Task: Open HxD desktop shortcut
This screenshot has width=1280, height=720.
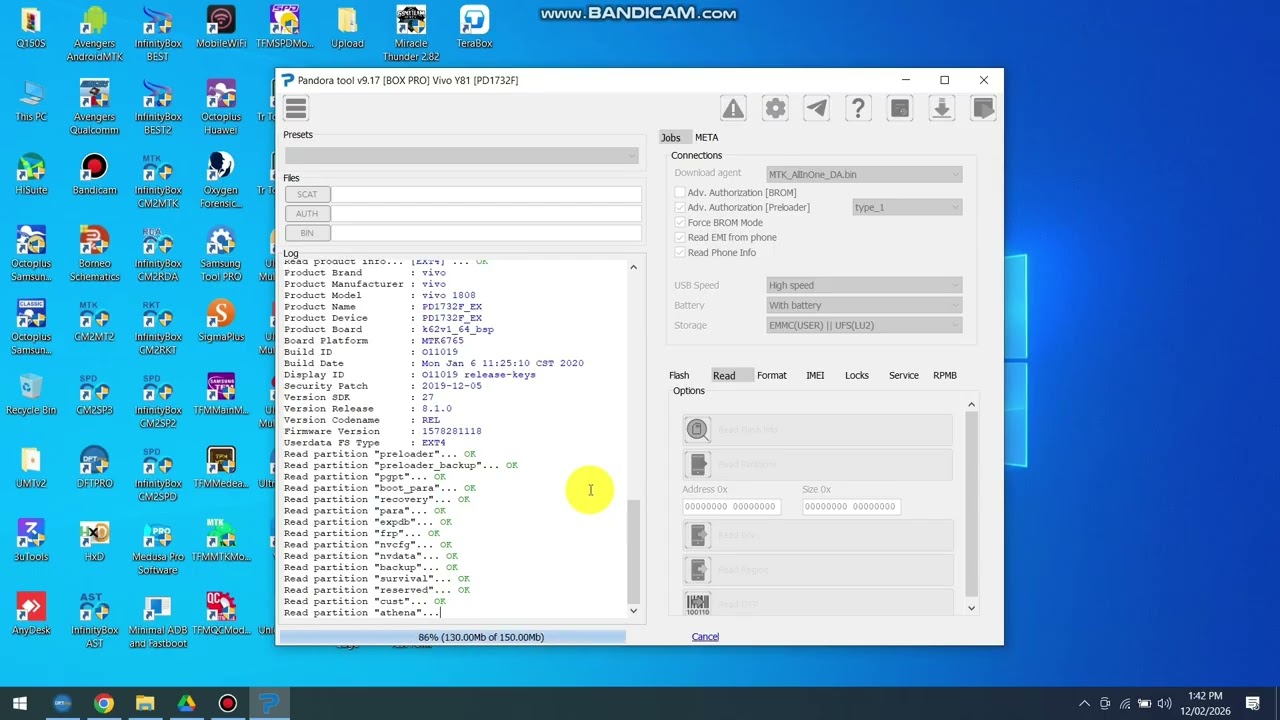Action: [94, 541]
